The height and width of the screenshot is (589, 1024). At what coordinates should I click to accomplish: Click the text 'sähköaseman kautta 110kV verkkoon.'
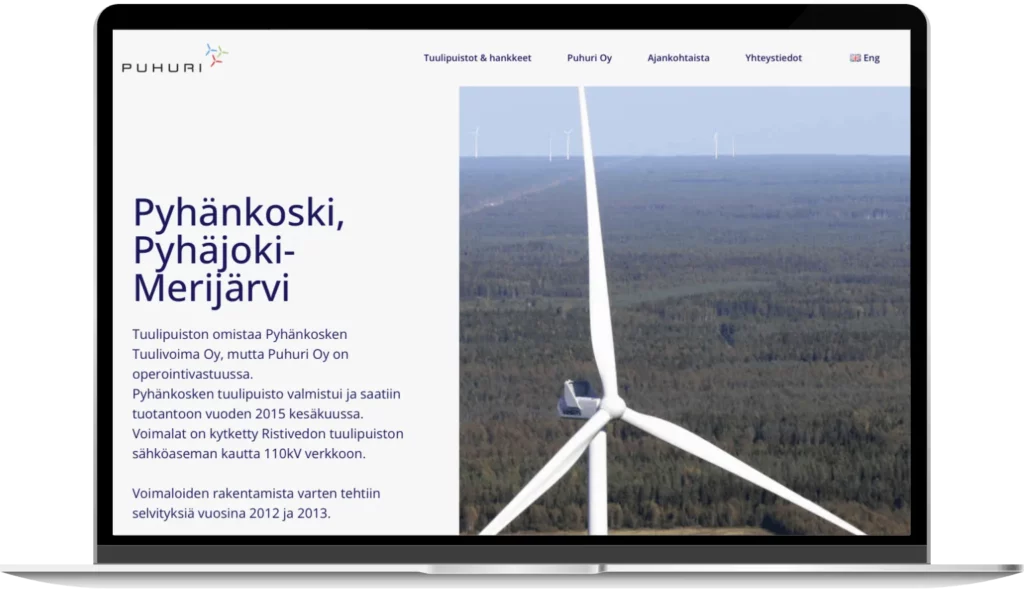tap(249, 453)
